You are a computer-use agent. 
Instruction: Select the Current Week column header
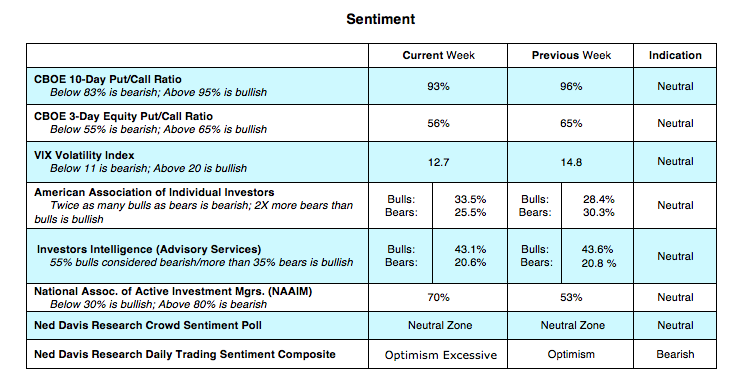[438, 55]
